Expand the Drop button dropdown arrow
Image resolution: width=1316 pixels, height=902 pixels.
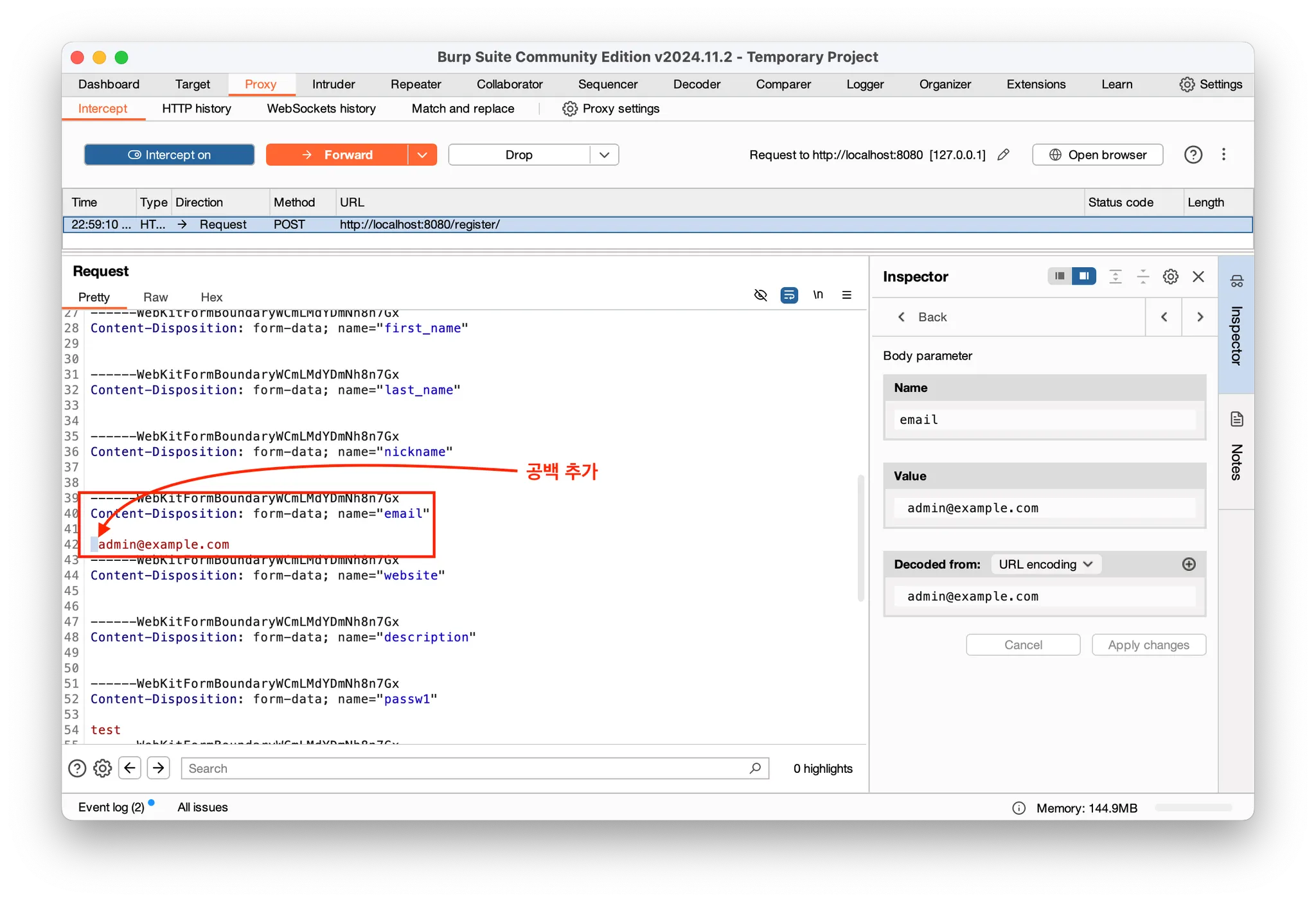[604, 155]
